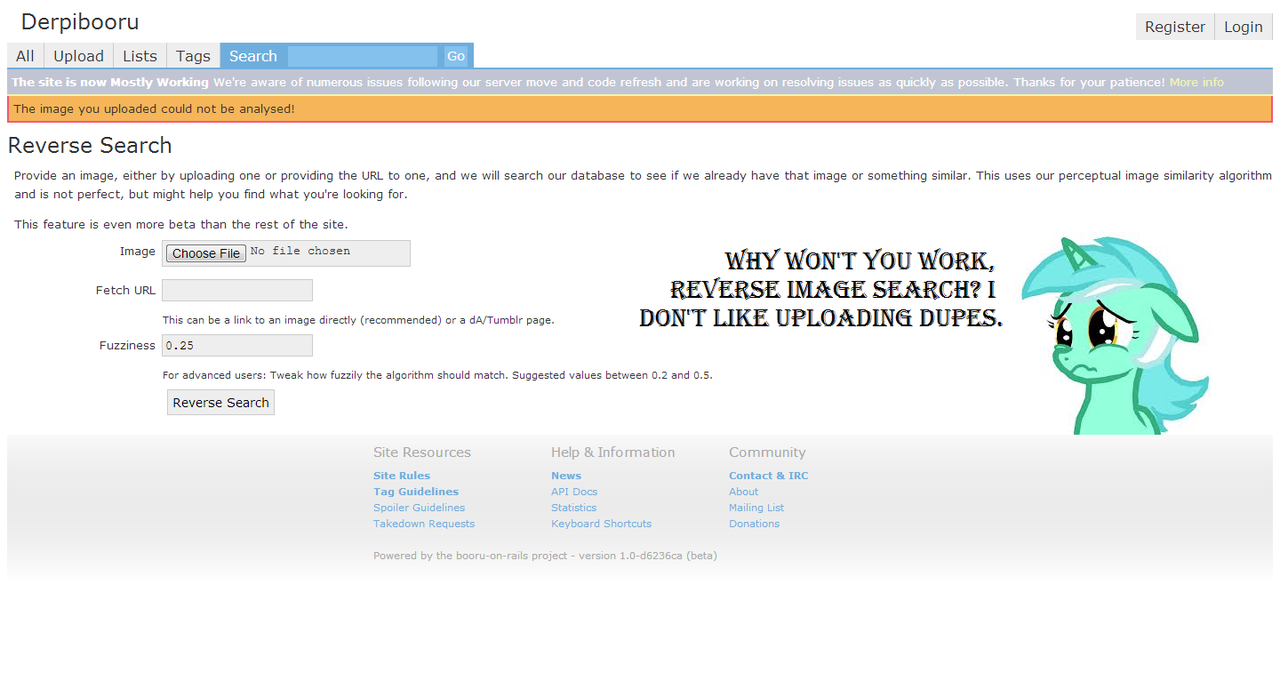The image size is (1280, 689).
Task: Open the Tags tab
Action: pyautogui.click(x=193, y=56)
